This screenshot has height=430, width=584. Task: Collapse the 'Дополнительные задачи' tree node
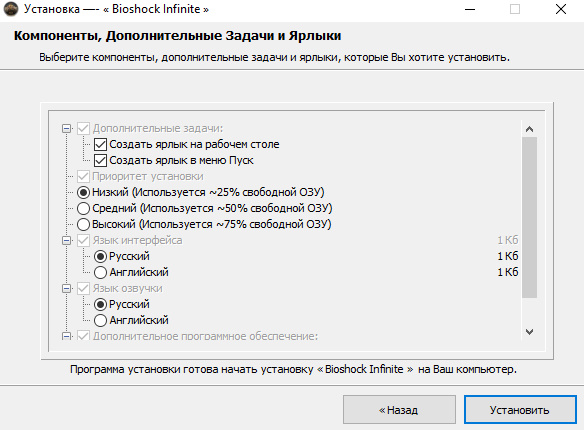(67, 129)
